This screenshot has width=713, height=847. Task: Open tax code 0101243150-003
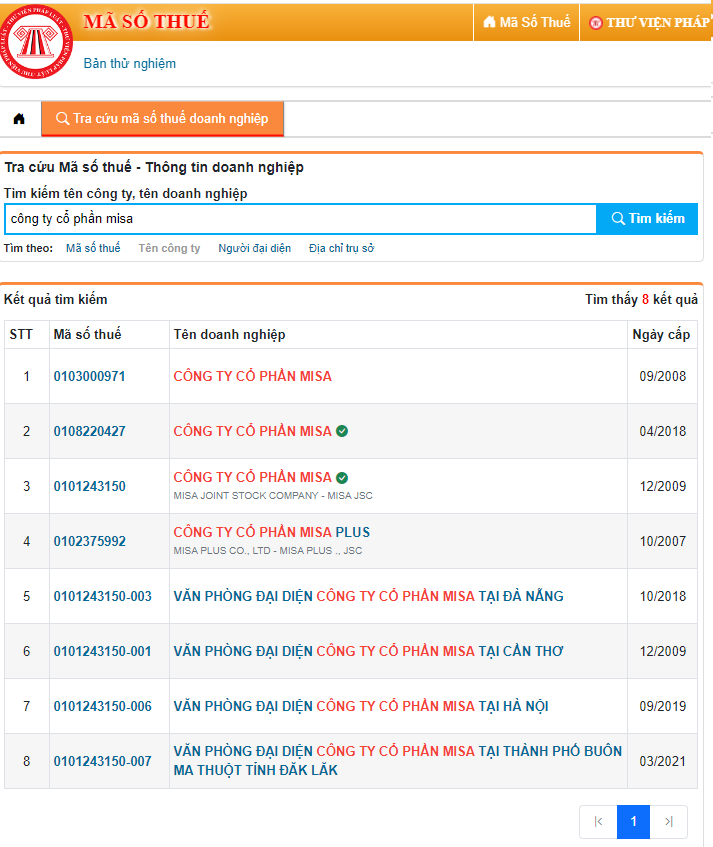pos(103,596)
